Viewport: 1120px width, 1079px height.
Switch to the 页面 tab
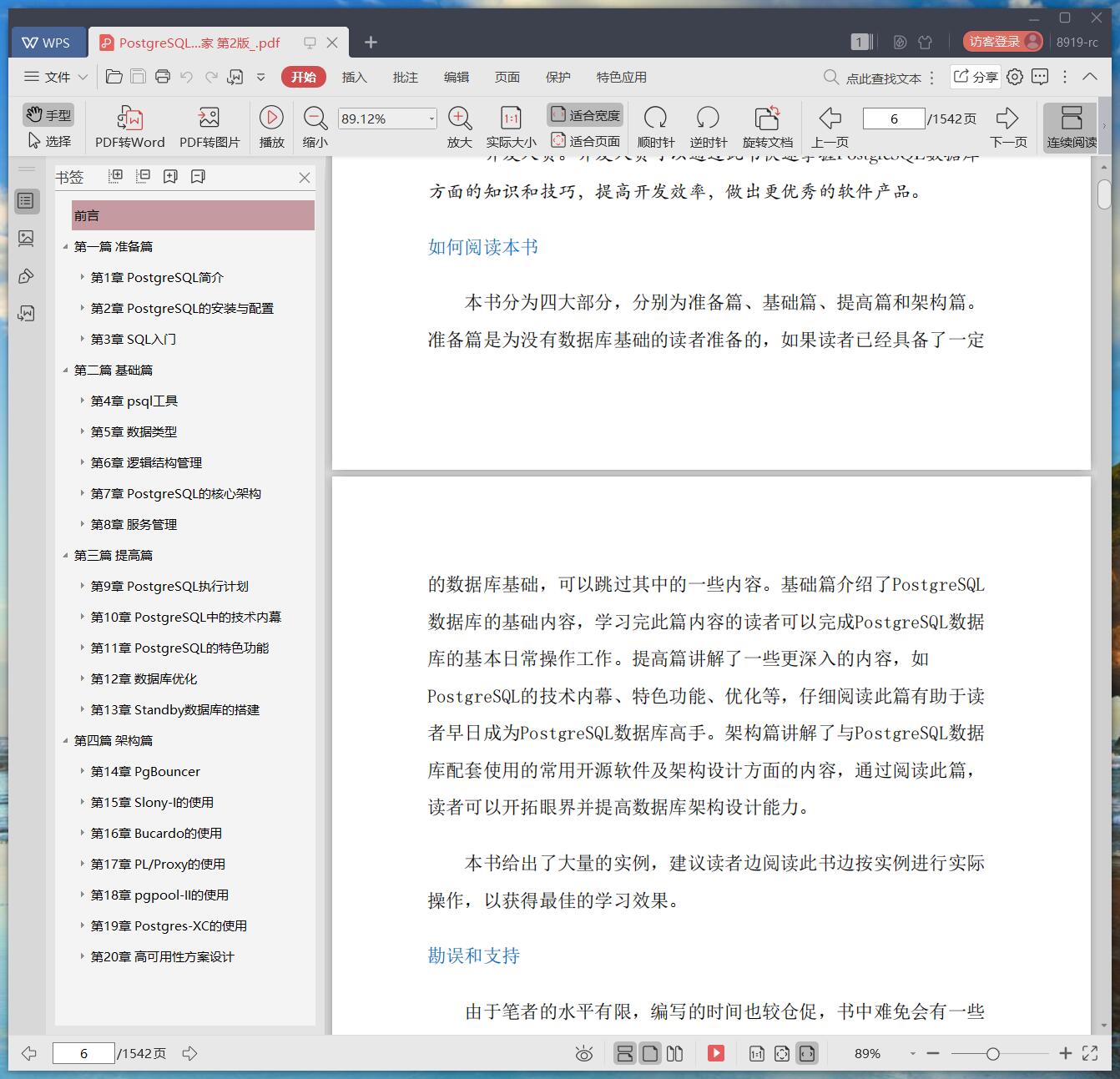(507, 77)
